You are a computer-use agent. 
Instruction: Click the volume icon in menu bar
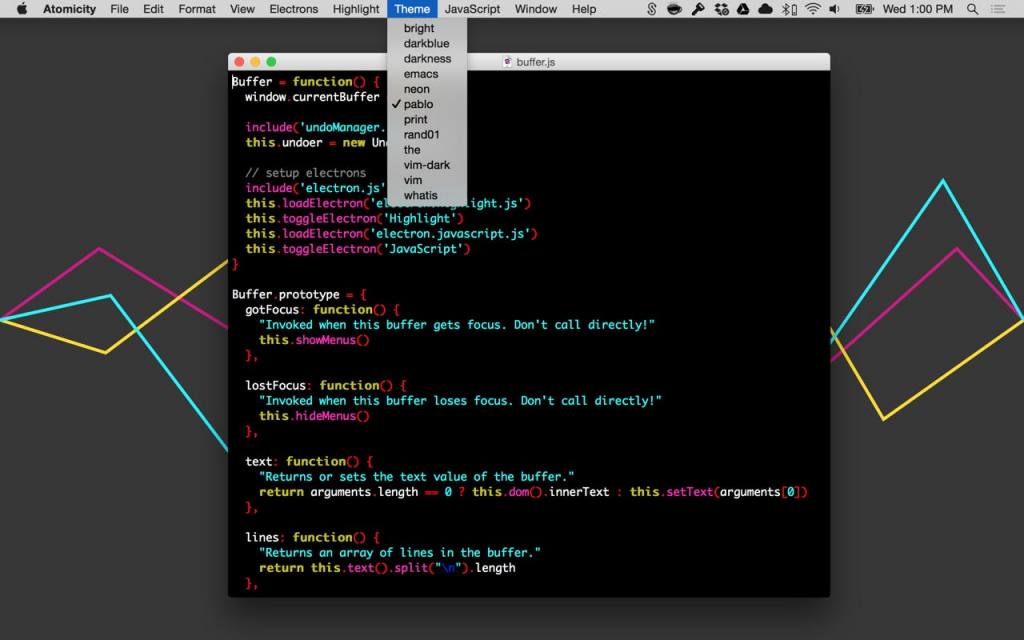coord(835,9)
